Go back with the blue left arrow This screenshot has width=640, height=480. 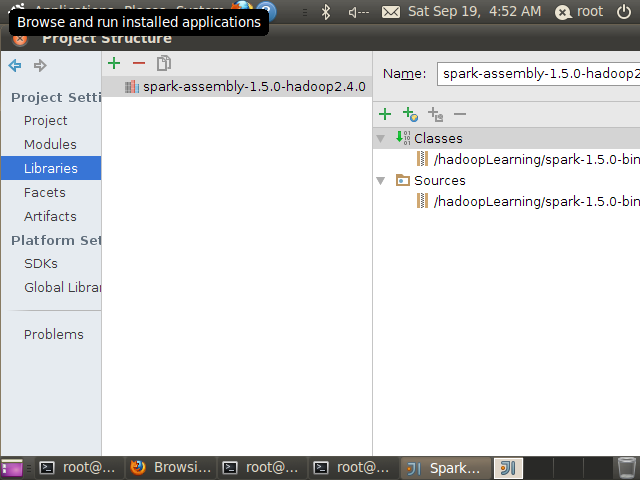15,65
